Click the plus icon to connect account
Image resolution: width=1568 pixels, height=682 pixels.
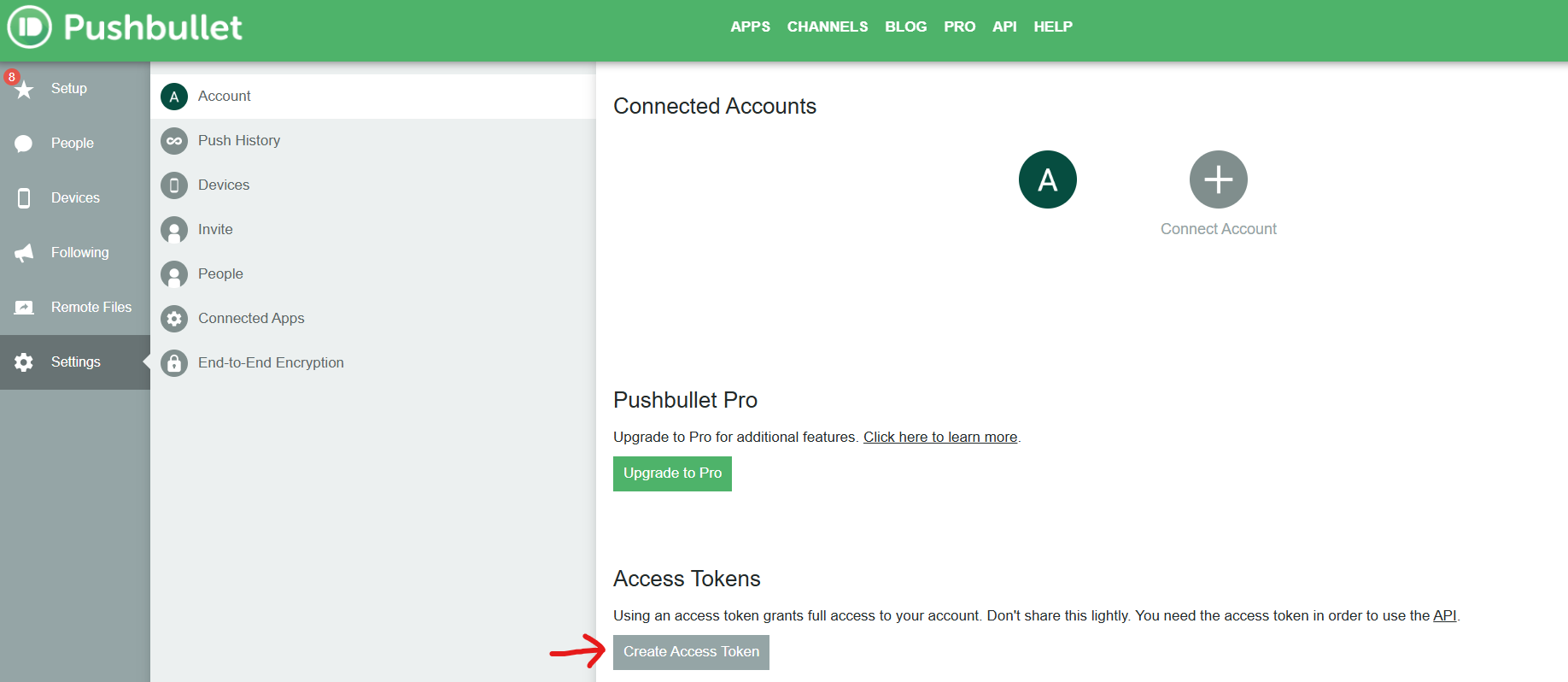click(x=1218, y=179)
